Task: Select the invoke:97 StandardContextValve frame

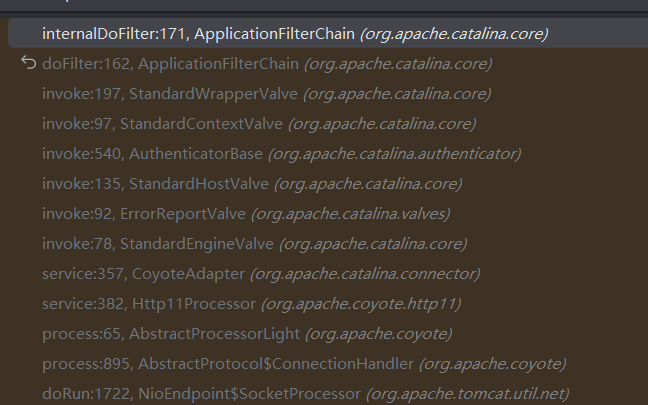Action: tap(328, 124)
